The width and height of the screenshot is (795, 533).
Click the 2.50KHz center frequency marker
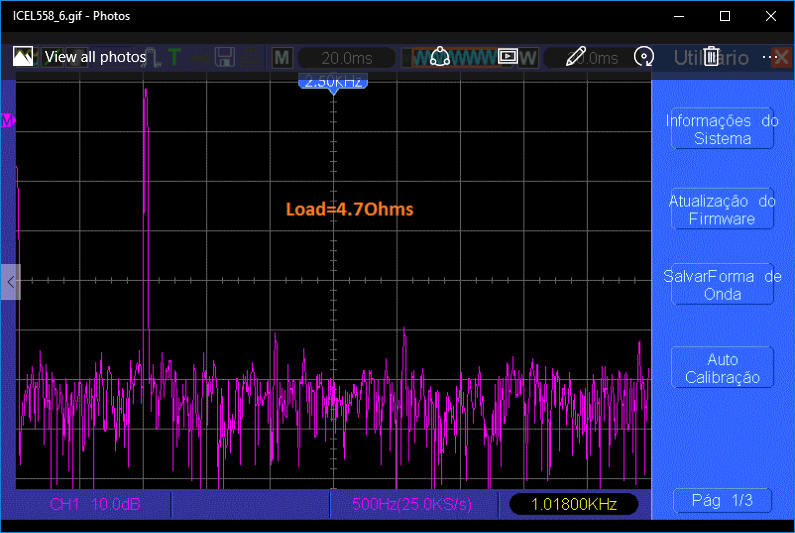(333, 82)
